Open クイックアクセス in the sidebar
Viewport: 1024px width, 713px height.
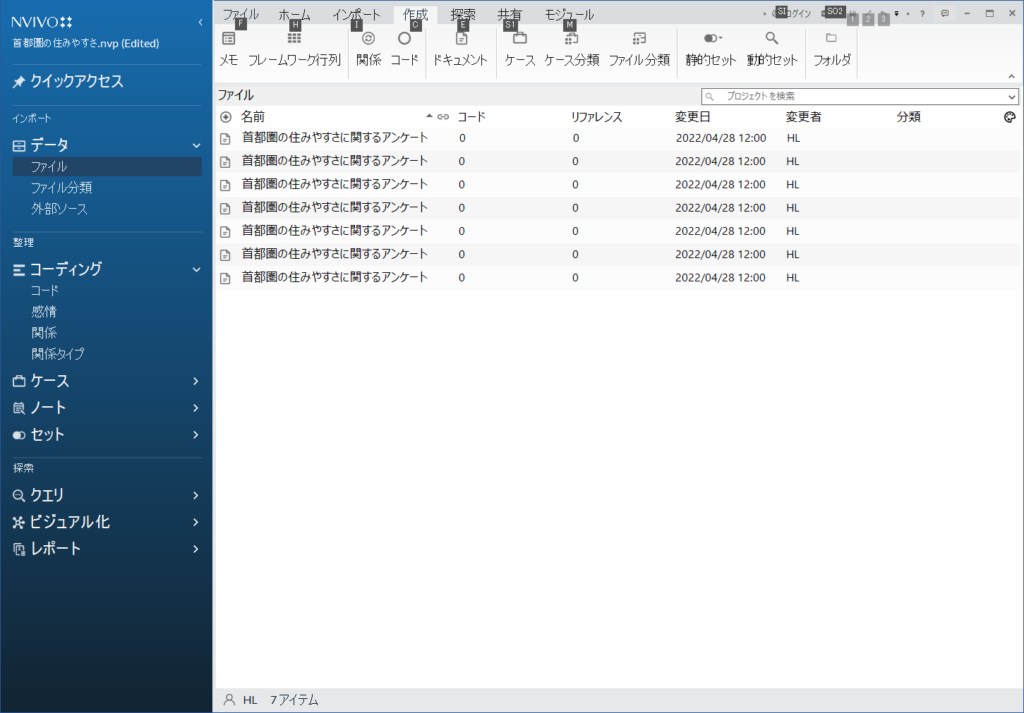[x=77, y=82]
